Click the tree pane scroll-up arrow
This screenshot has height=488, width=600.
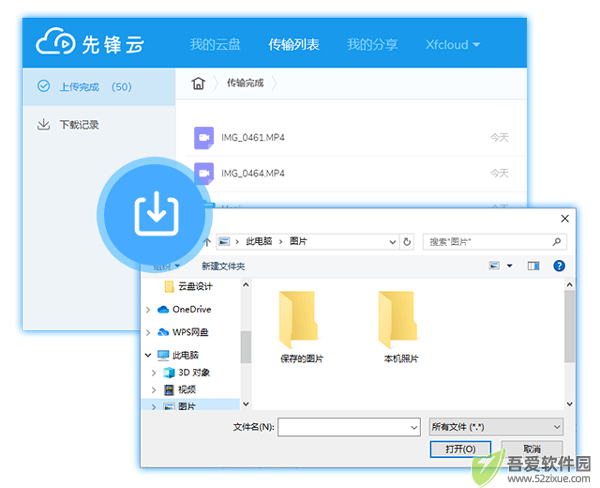click(x=246, y=285)
